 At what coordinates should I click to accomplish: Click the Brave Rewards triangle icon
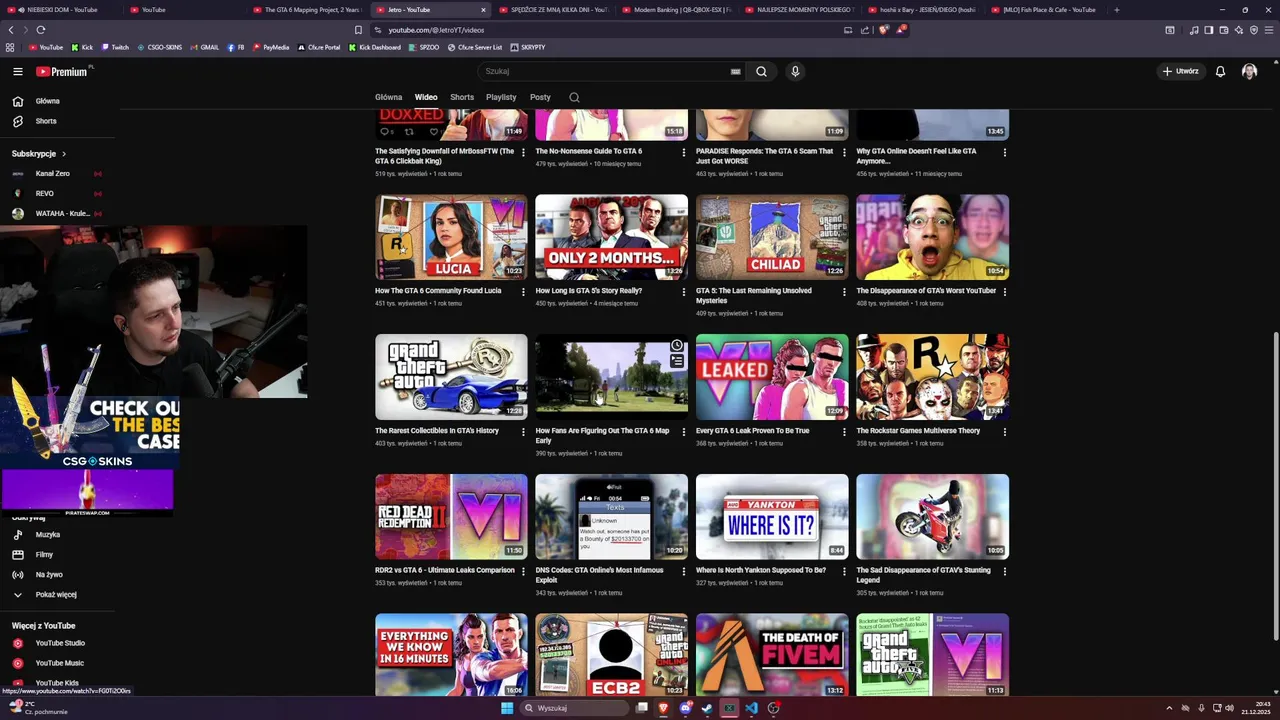pos(901,30)
